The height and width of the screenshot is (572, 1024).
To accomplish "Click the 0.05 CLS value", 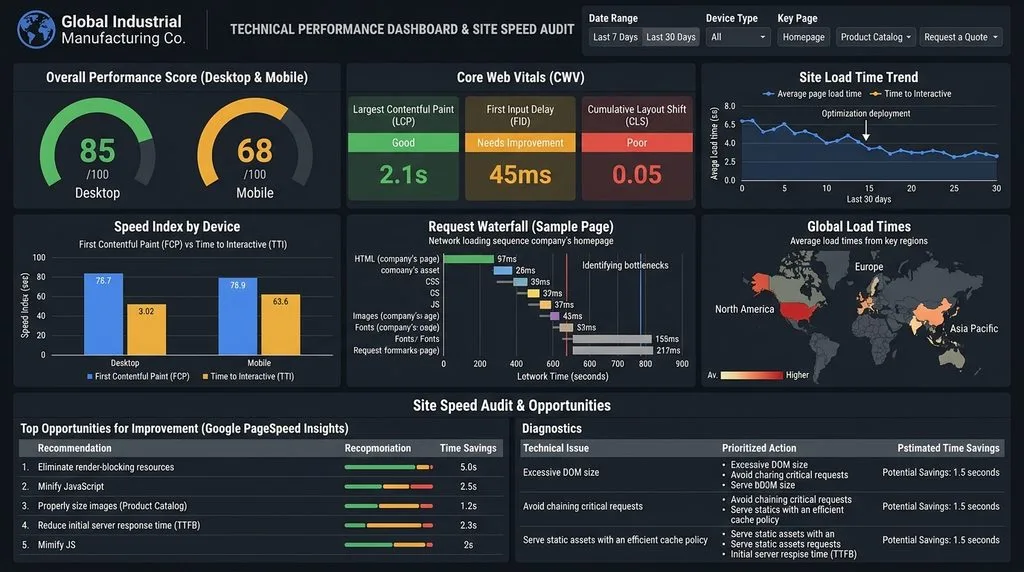I will 637,175.
